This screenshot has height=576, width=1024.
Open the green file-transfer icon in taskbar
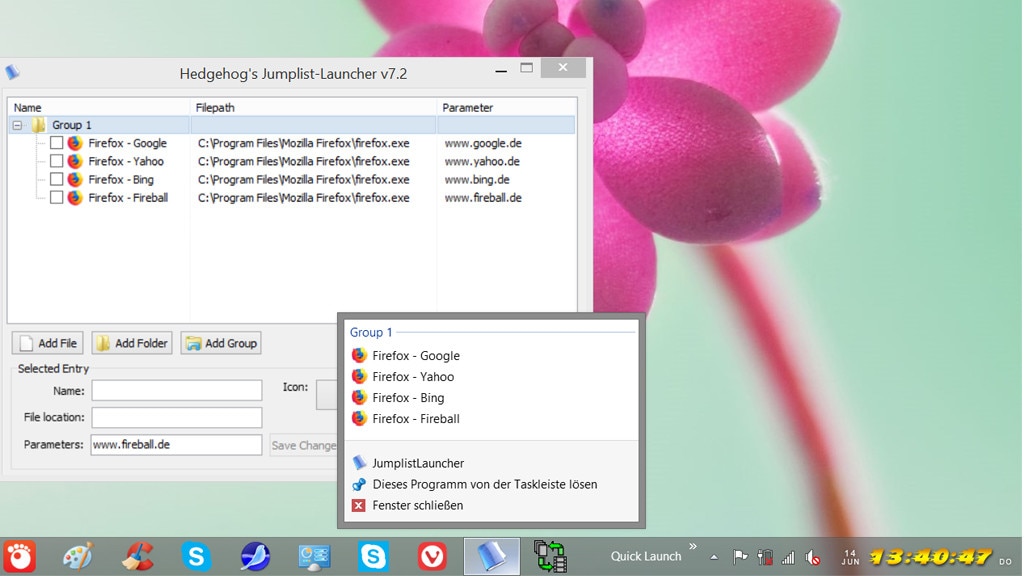[550, 556]
